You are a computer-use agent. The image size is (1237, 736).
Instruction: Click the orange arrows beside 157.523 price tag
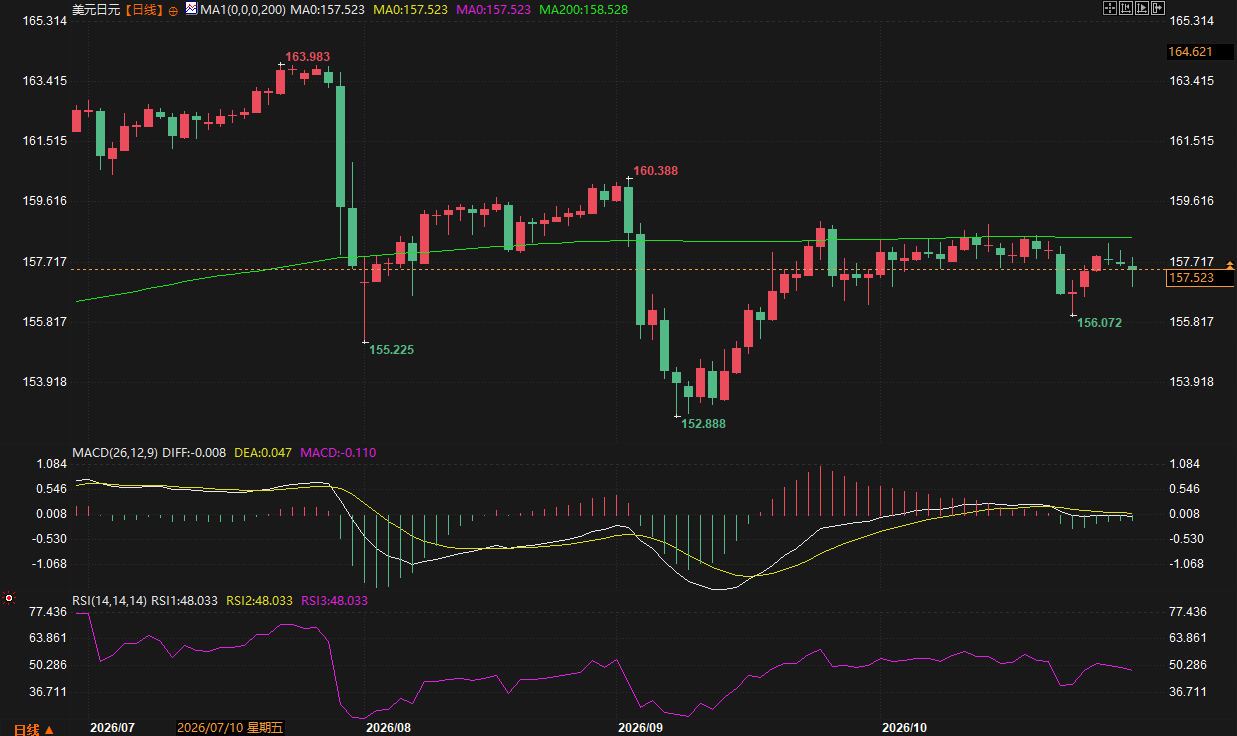pyautogui.click(x=1229, y=265)
